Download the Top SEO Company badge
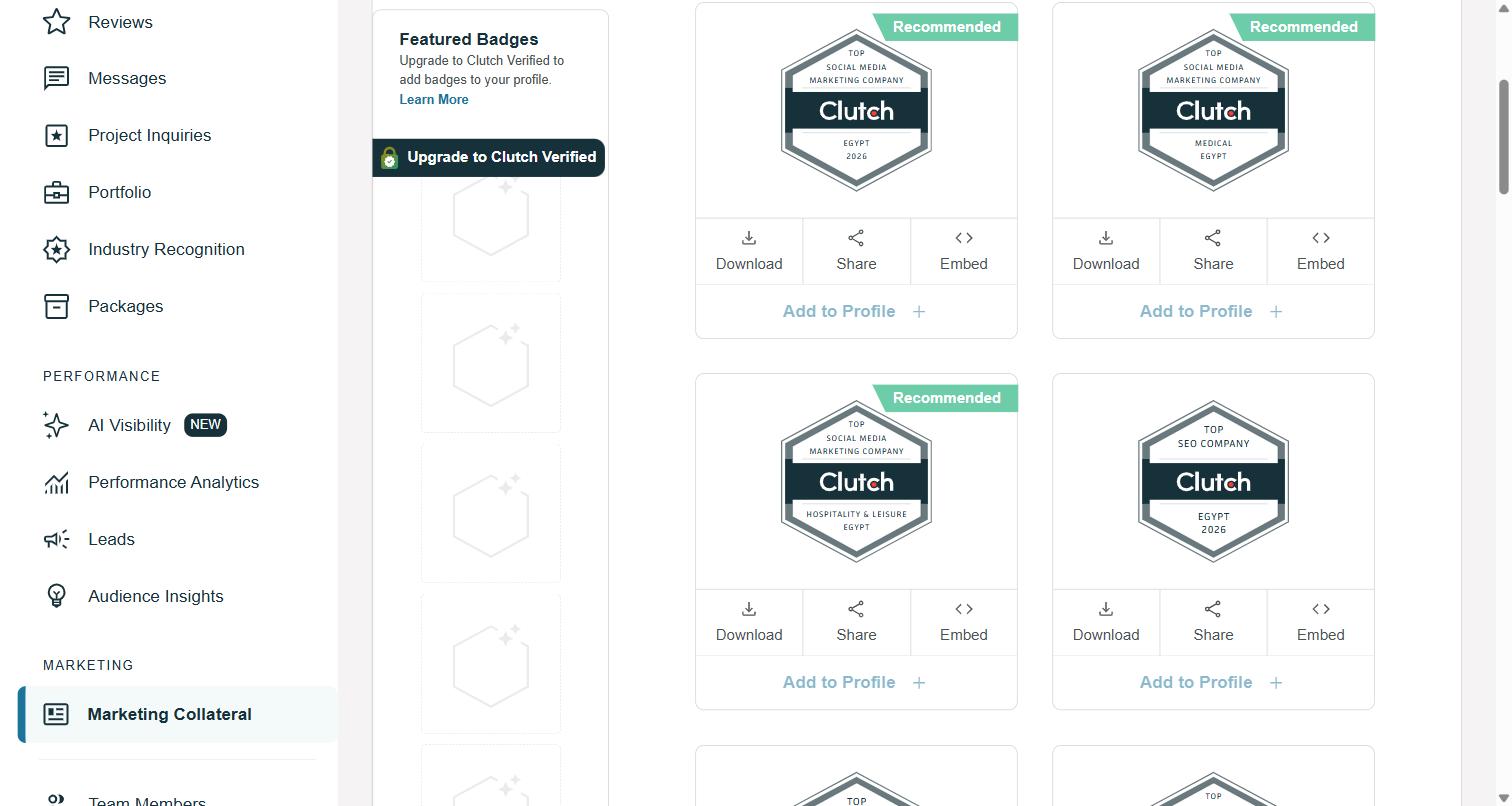Screen dimensions: 1512x806 [1106, 622]
